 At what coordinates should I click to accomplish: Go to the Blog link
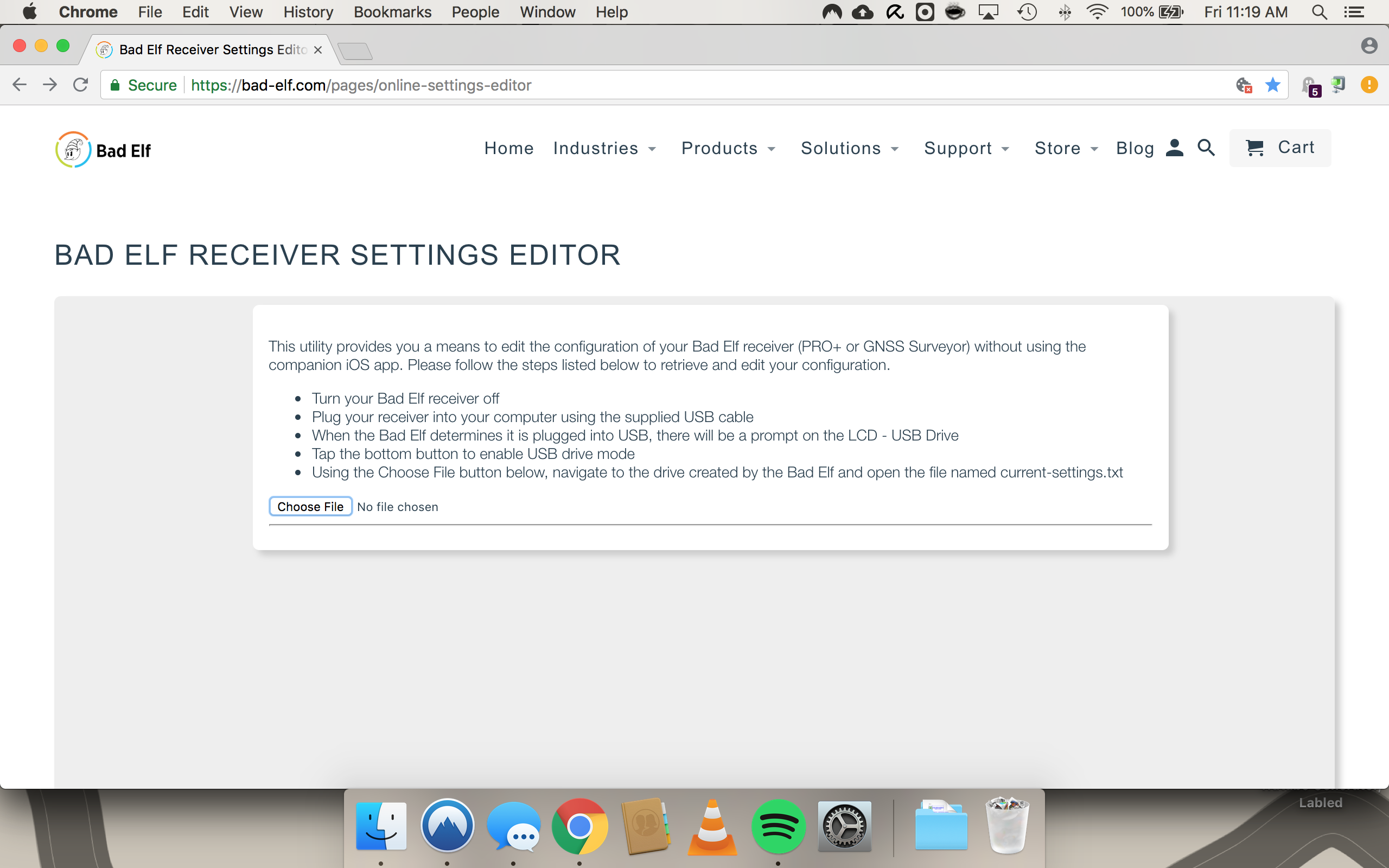pos(1134,148)
